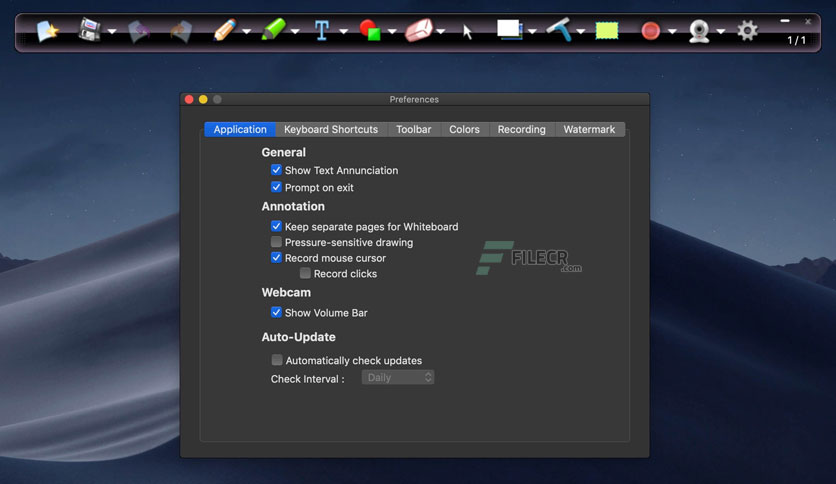Click the Auto-Update section heading
836x484 pixels.
(x=298, y=337)
